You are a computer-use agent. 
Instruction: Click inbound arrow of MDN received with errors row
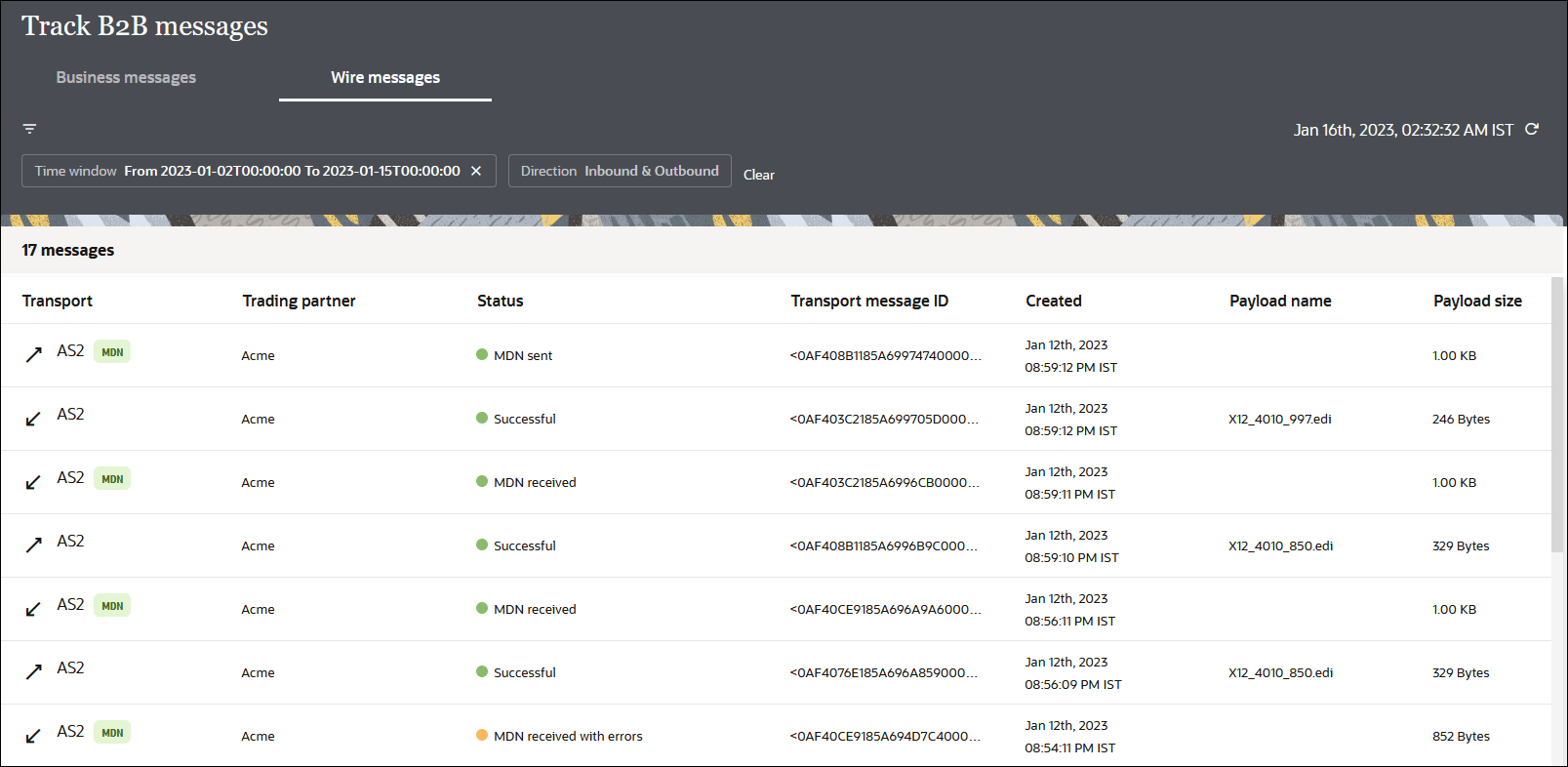tap(34, 736)
